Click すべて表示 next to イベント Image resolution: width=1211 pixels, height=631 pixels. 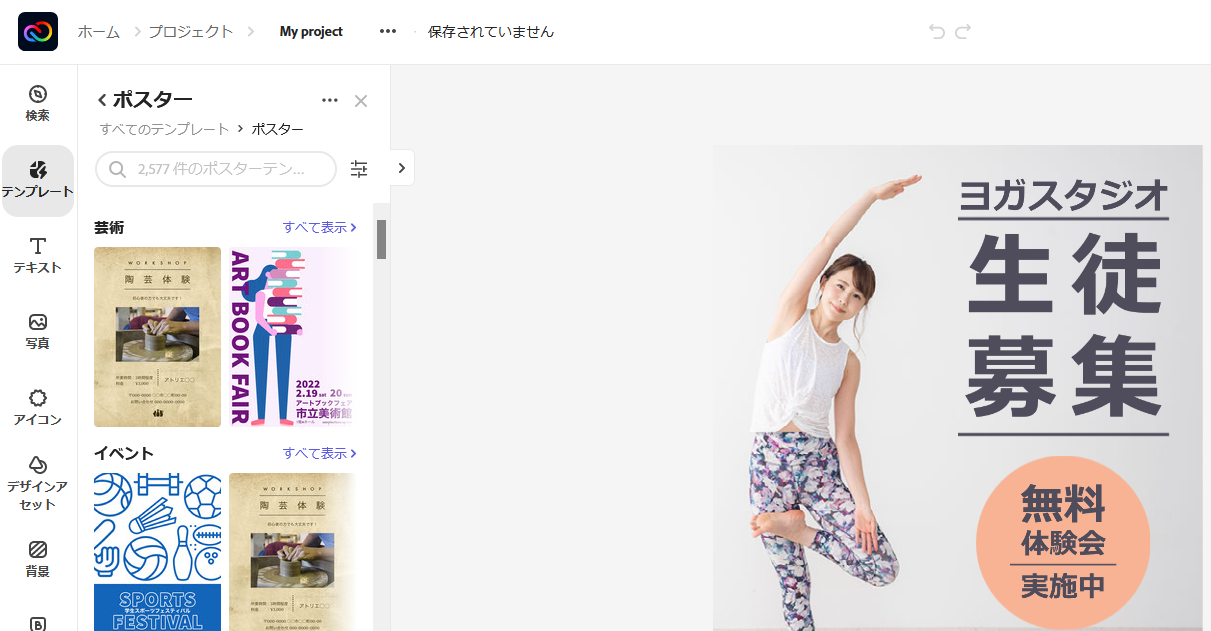319,453
